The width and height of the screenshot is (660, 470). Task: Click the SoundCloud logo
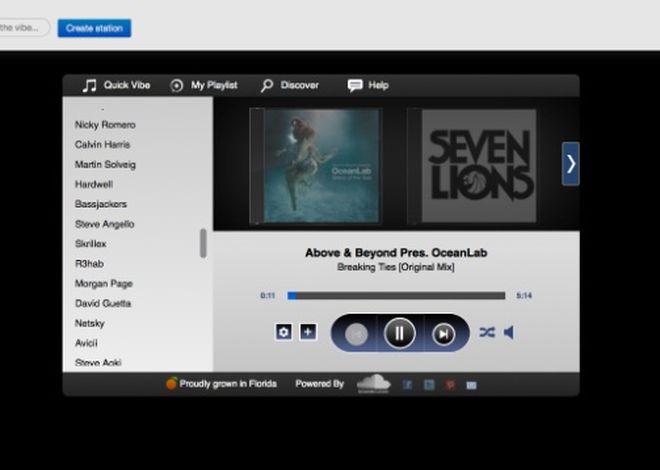click(x=373, y=384)
